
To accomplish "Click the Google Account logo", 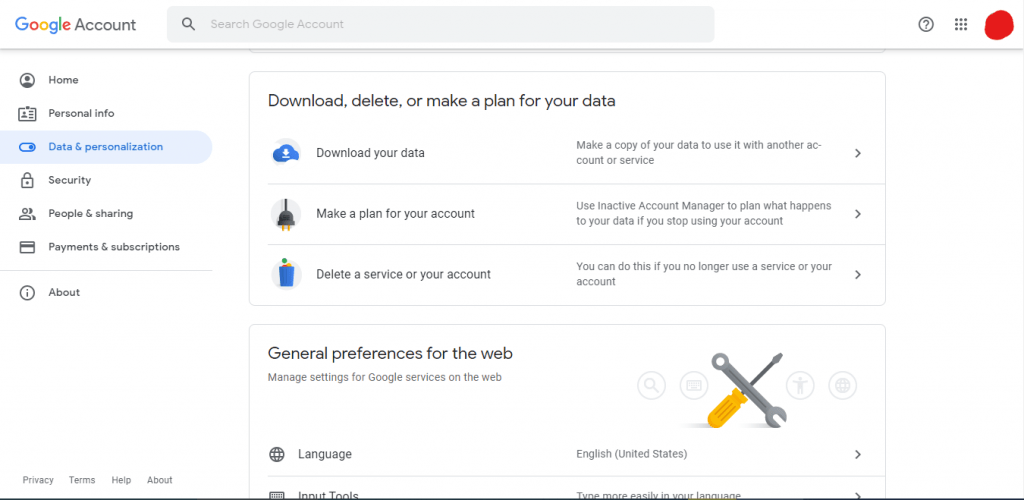I will tap(76, 25).
